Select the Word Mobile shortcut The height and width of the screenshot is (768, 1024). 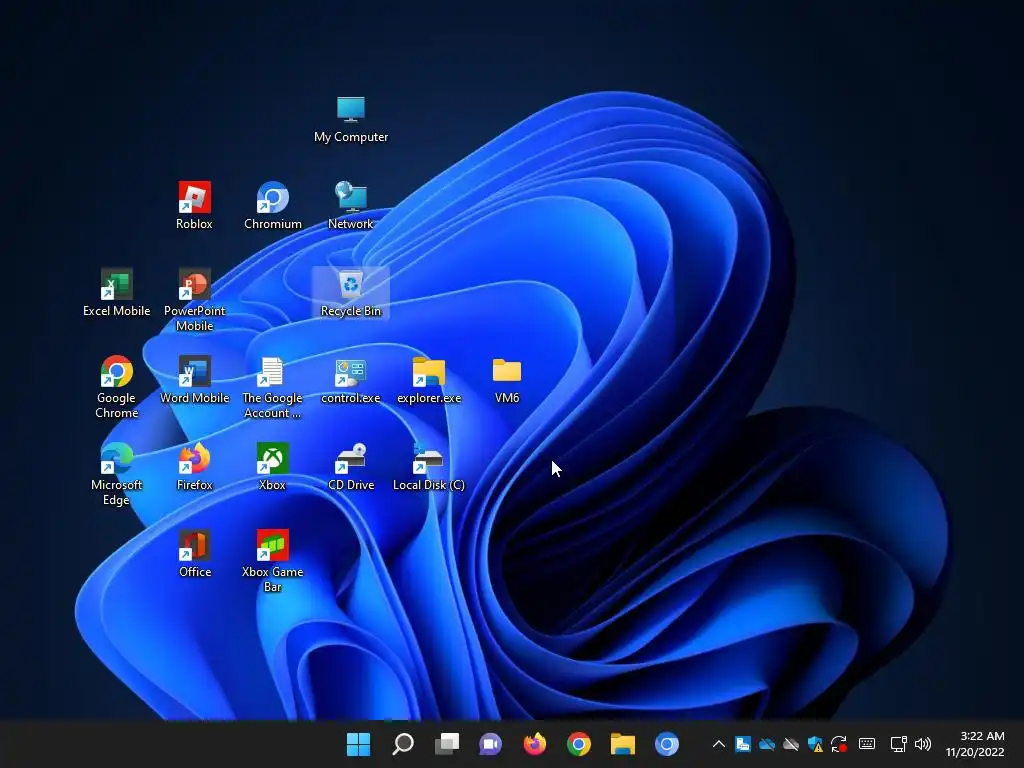click(194, 380)
